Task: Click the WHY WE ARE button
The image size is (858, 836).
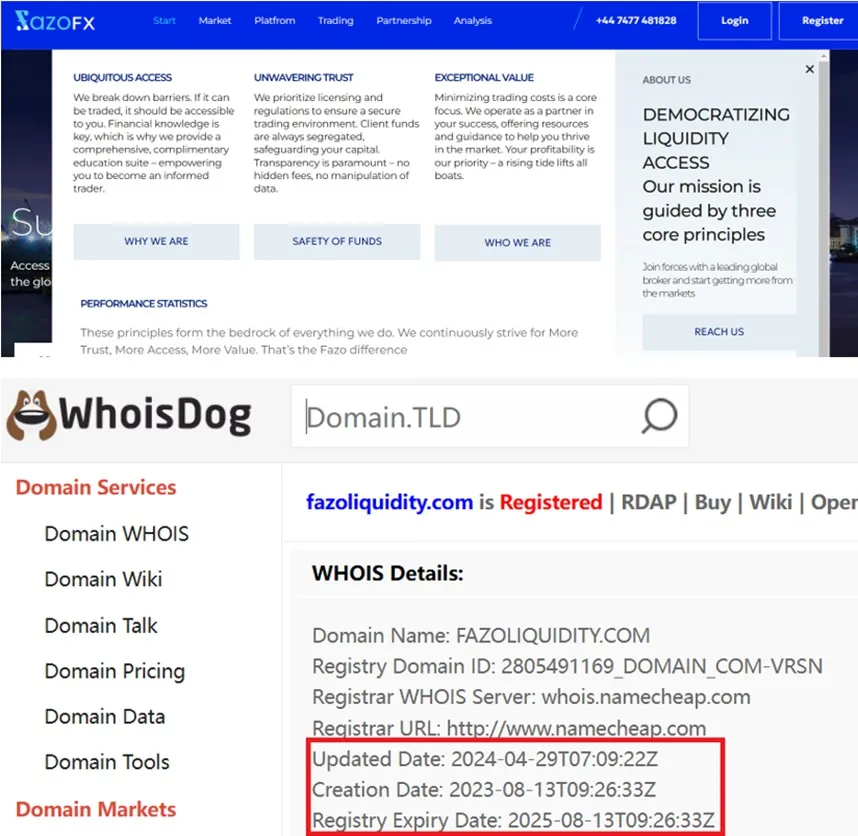Action: coord(156,241)
